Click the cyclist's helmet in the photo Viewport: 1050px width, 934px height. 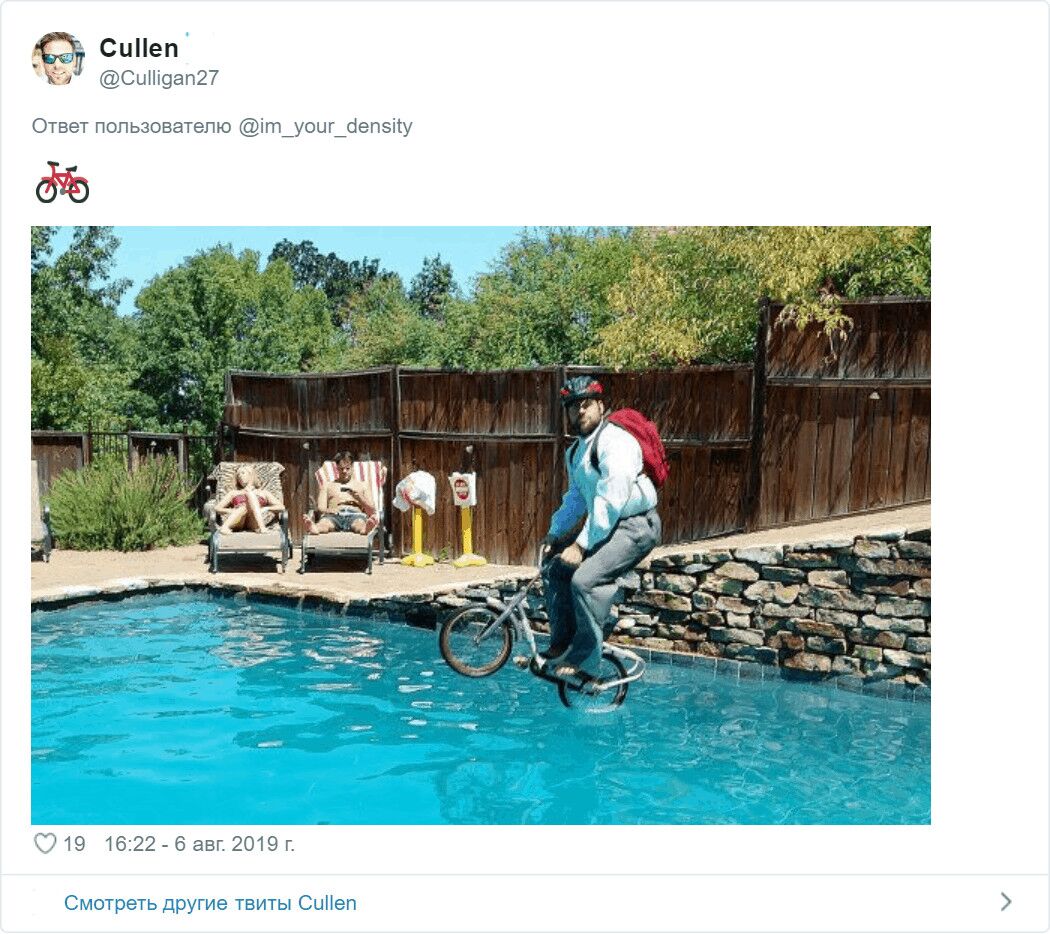(x=581, y=388)
